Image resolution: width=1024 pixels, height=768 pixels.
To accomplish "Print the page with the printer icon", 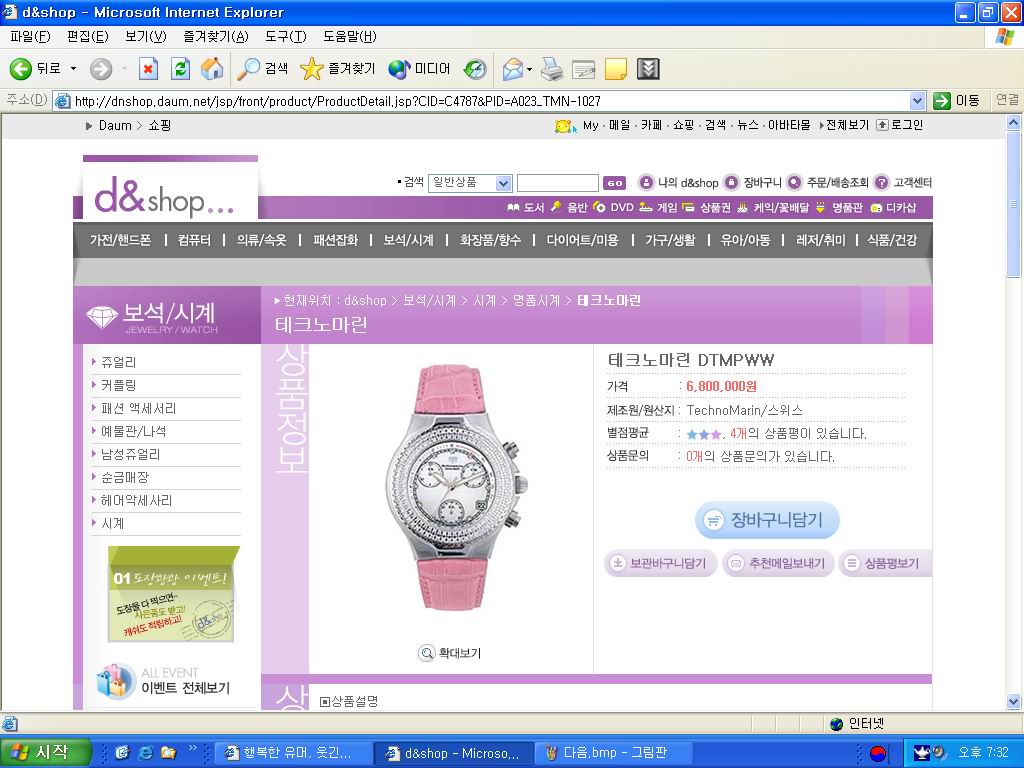I will point(552,69).
